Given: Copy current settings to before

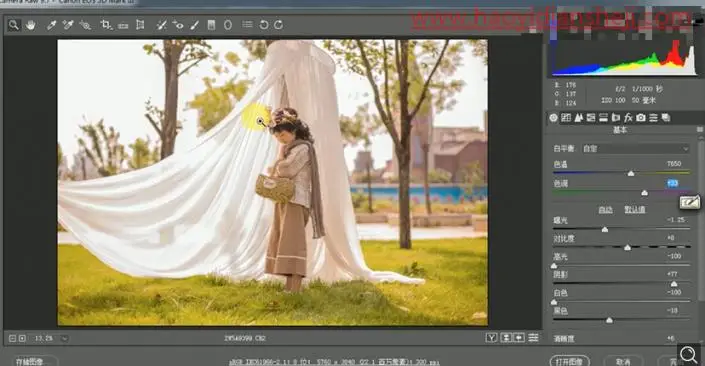Looking at the screenshot, I should click(x=519, y=338).
